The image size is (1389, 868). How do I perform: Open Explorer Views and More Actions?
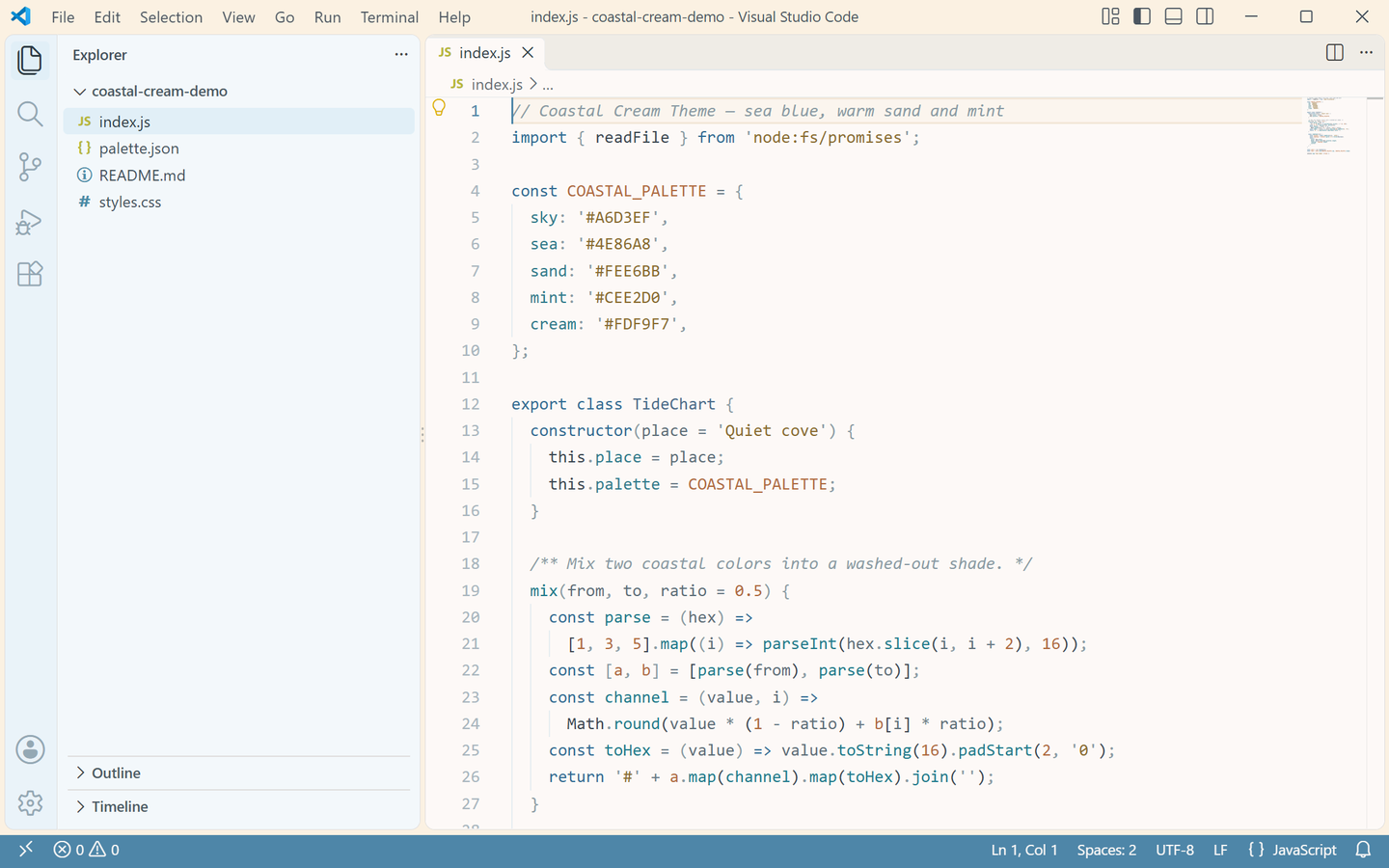401,55
